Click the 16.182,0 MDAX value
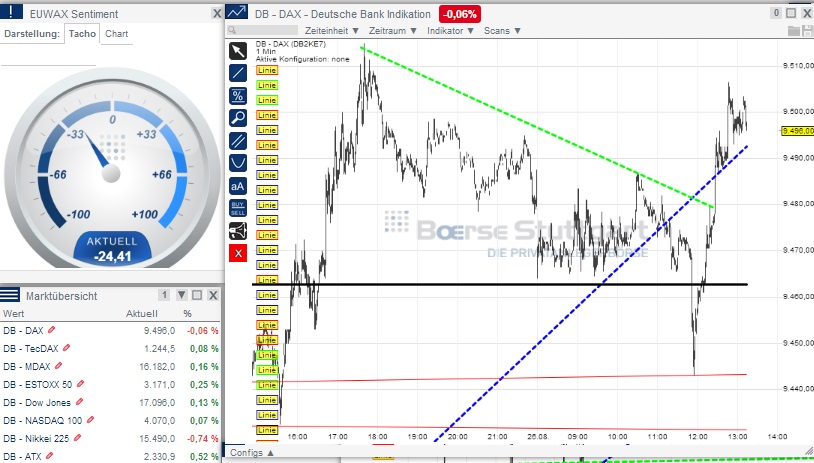This screenshot has height=463, width=814. pos(157,366)
